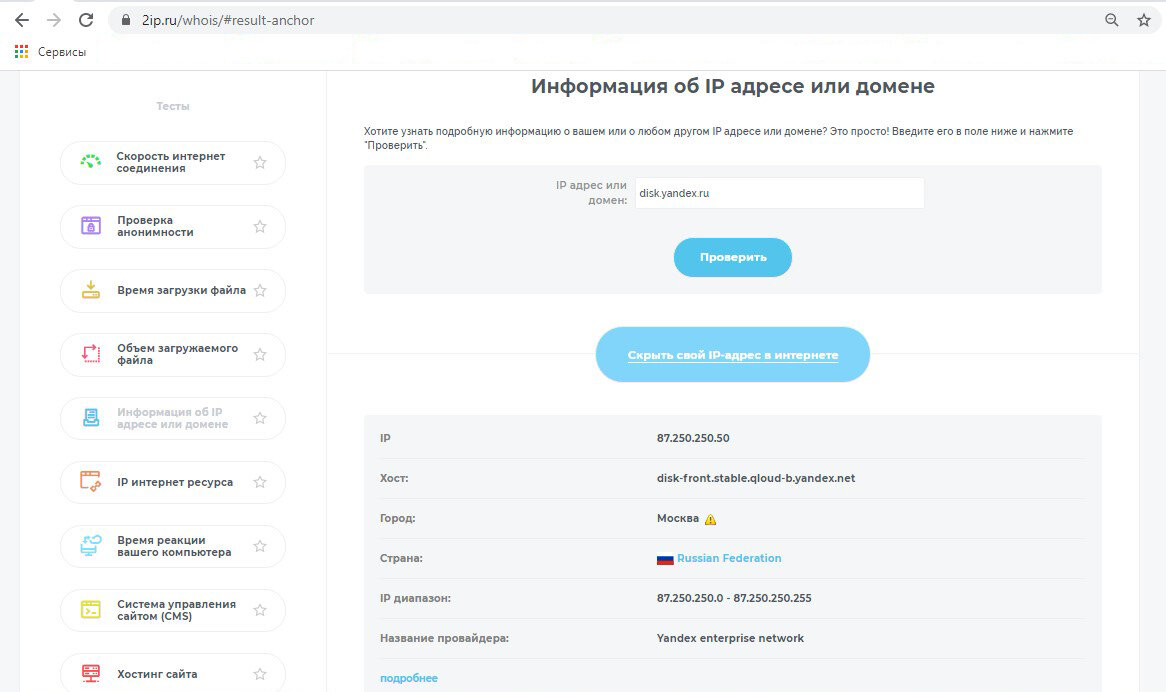The height and width of the screenshot is (692, 1166).
Task: Toggle the star for Информация об IP адресе
Action: pyautogui.click(x=260, y=418)
